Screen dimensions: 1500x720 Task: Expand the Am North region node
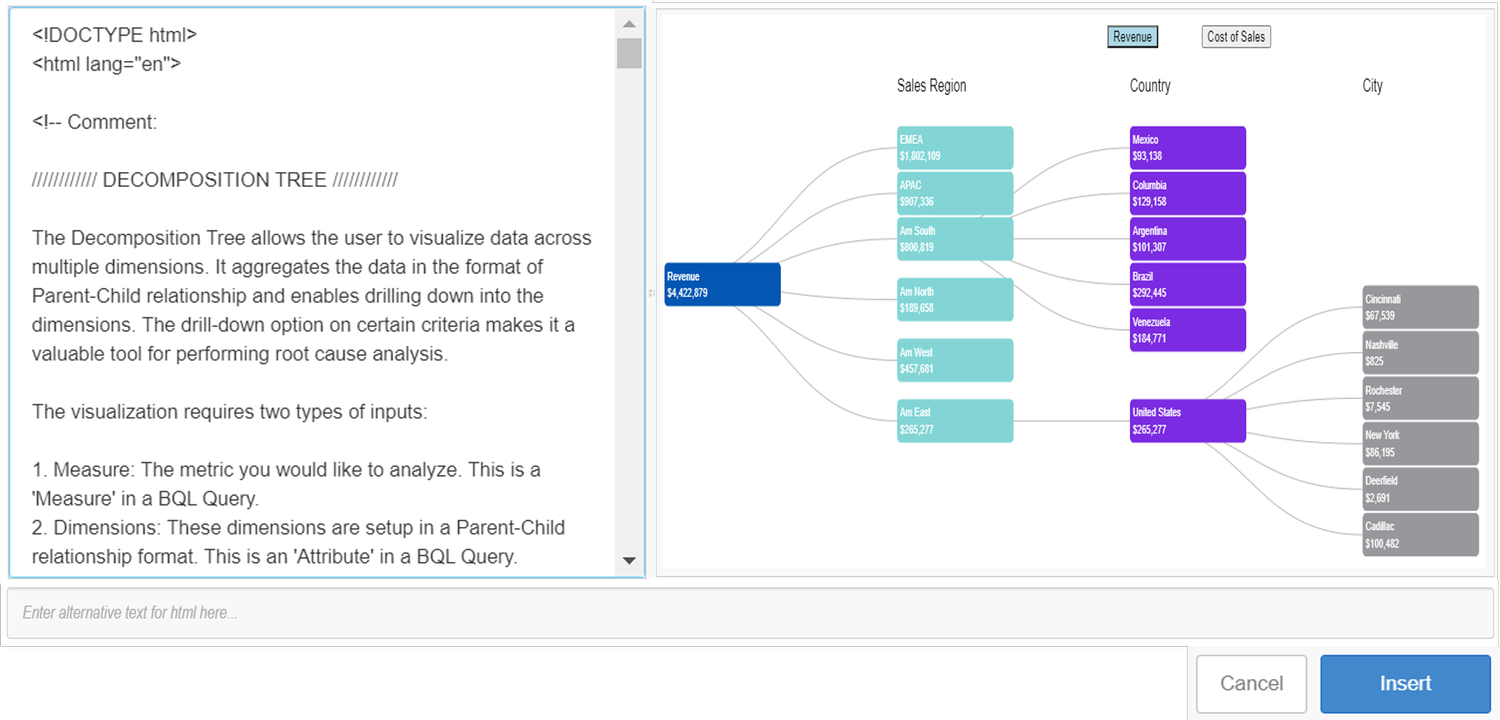point(955,299)
